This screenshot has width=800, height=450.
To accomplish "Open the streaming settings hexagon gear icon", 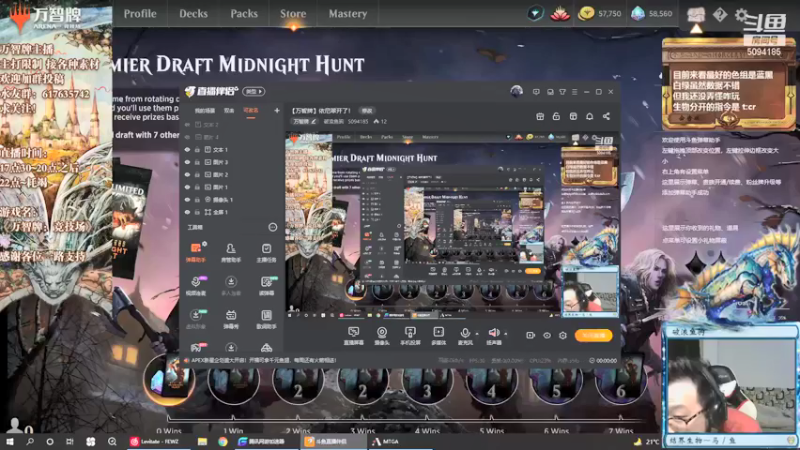I will tap(563, 335).
